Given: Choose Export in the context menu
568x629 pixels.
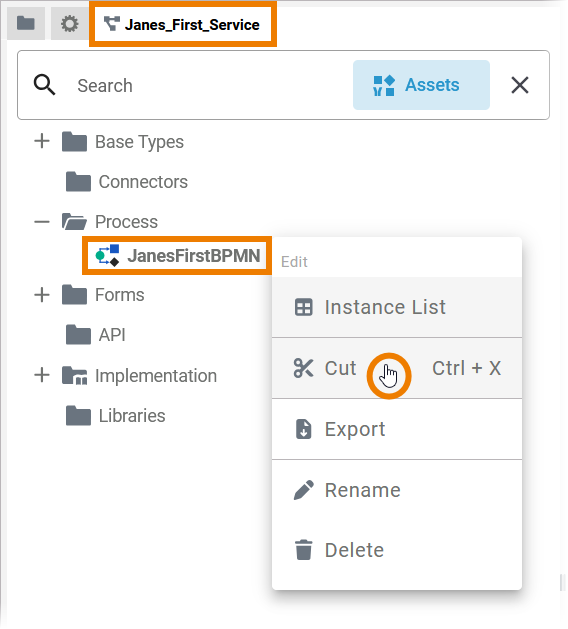Looking at the screenshot, I should tap(397, 429).
